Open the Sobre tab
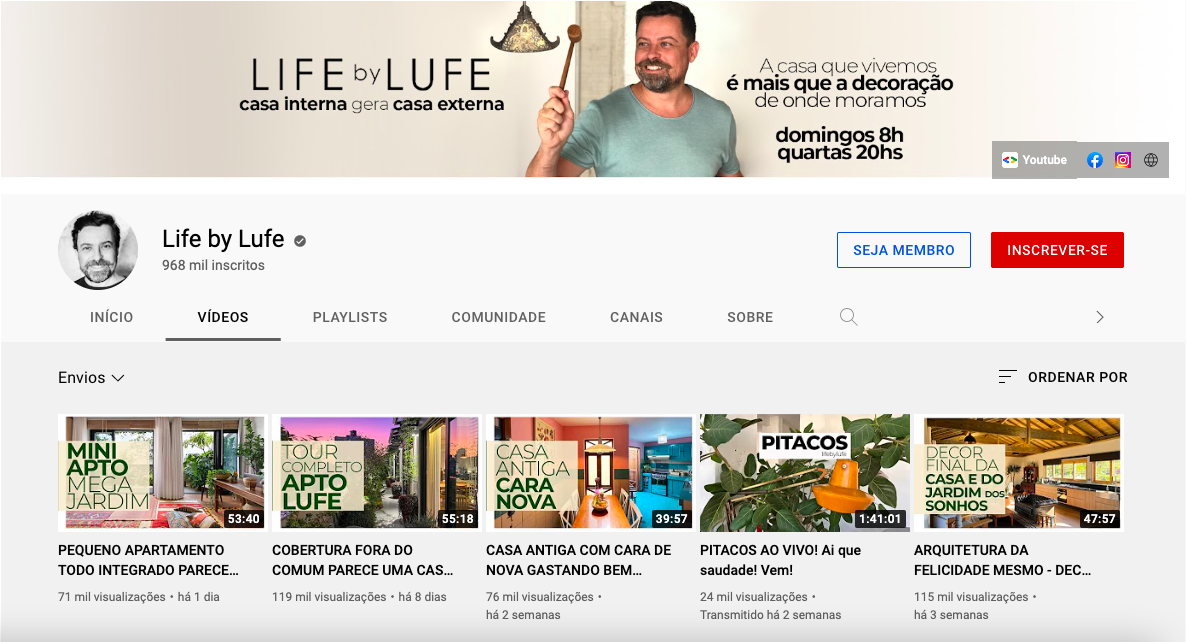1186x642 pixels. click(x=750, y=317)
